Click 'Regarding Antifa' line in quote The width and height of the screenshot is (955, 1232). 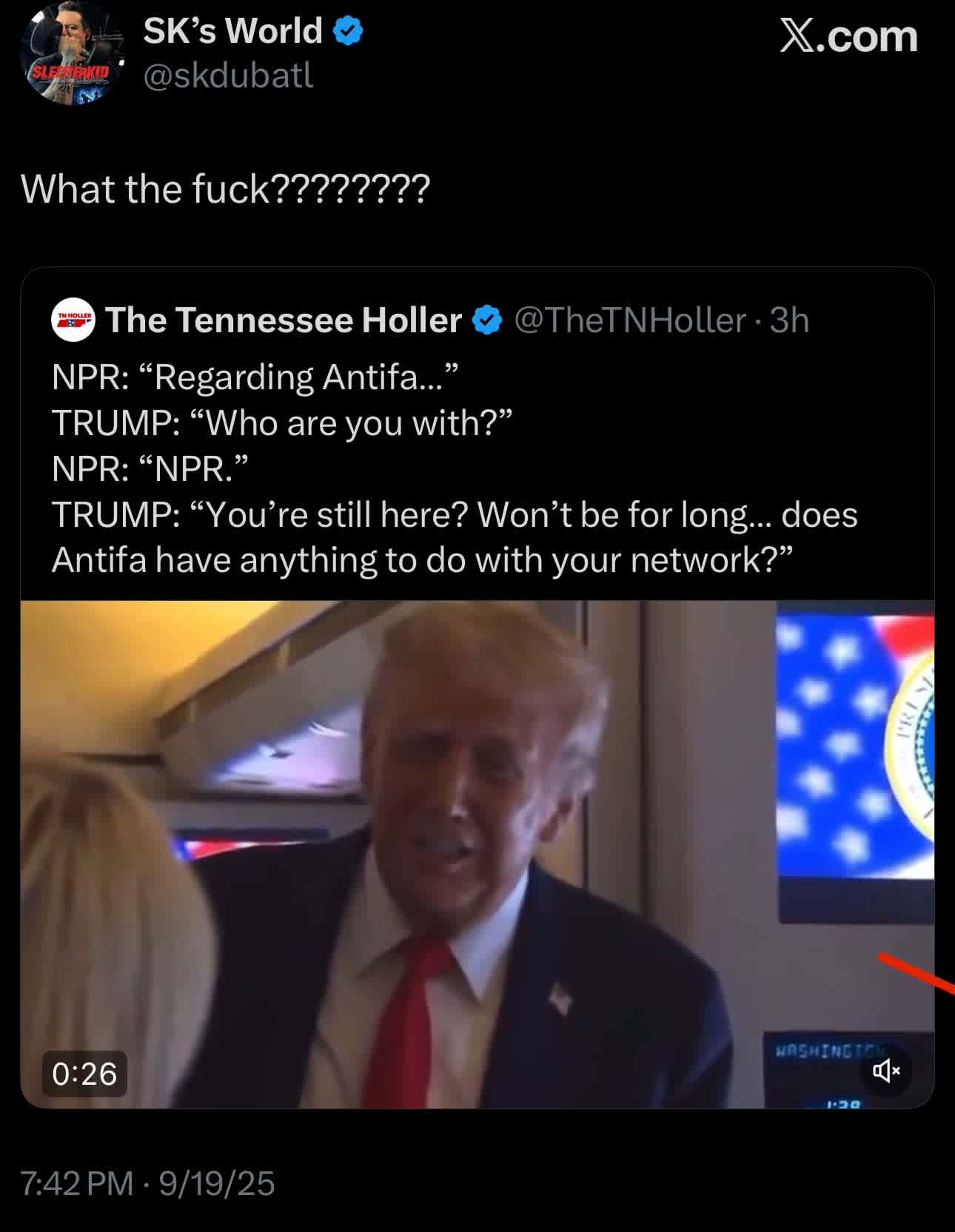point(256,377)
